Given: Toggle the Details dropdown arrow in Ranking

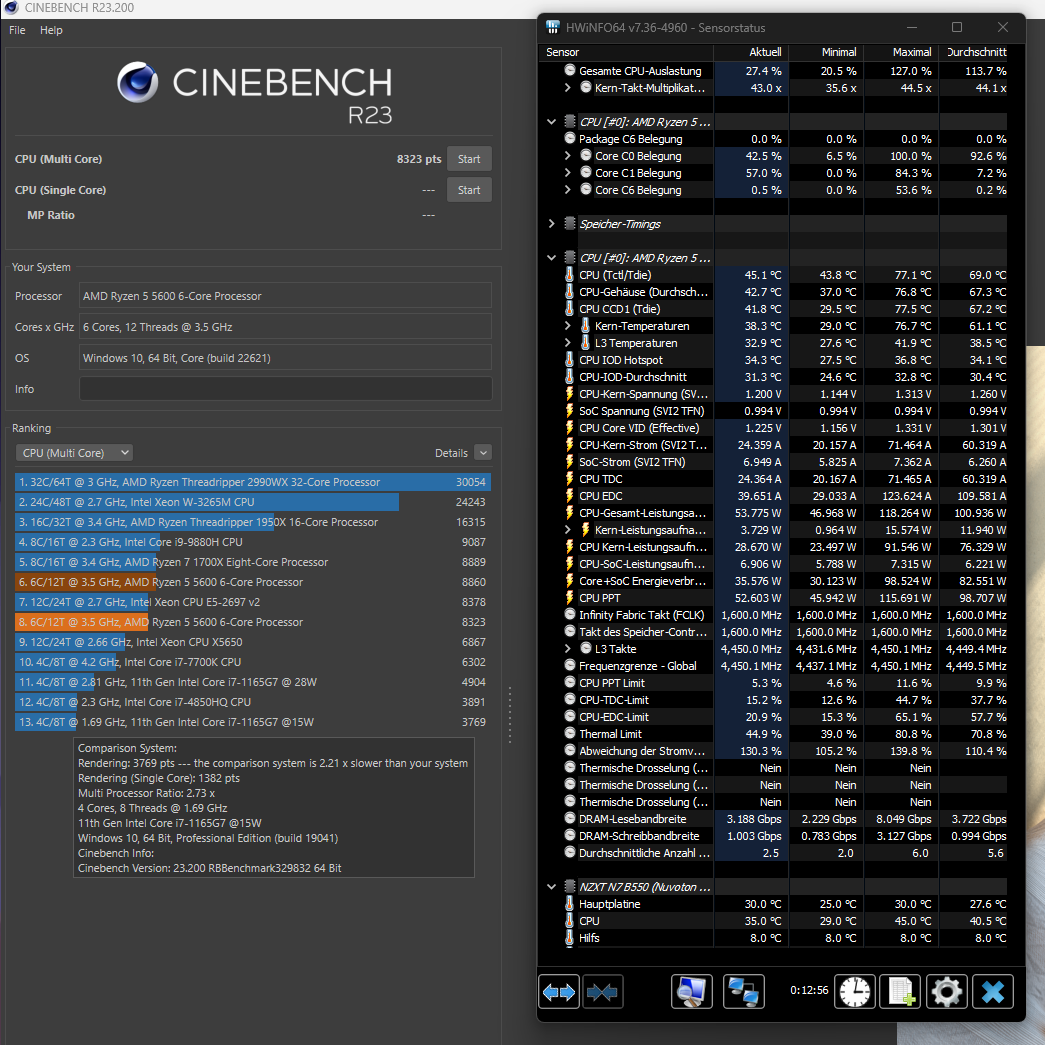Looking at the screenshot, I should [483, 453].
